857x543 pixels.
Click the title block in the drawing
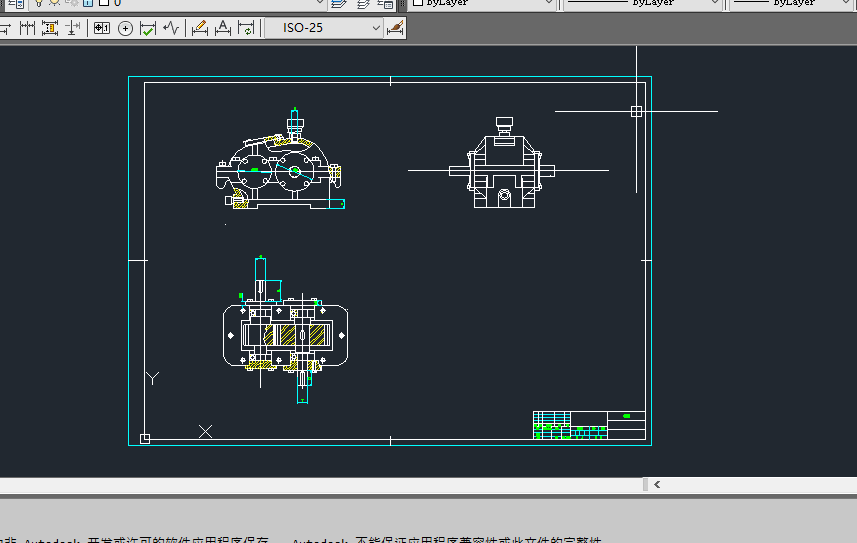(589, 425)
